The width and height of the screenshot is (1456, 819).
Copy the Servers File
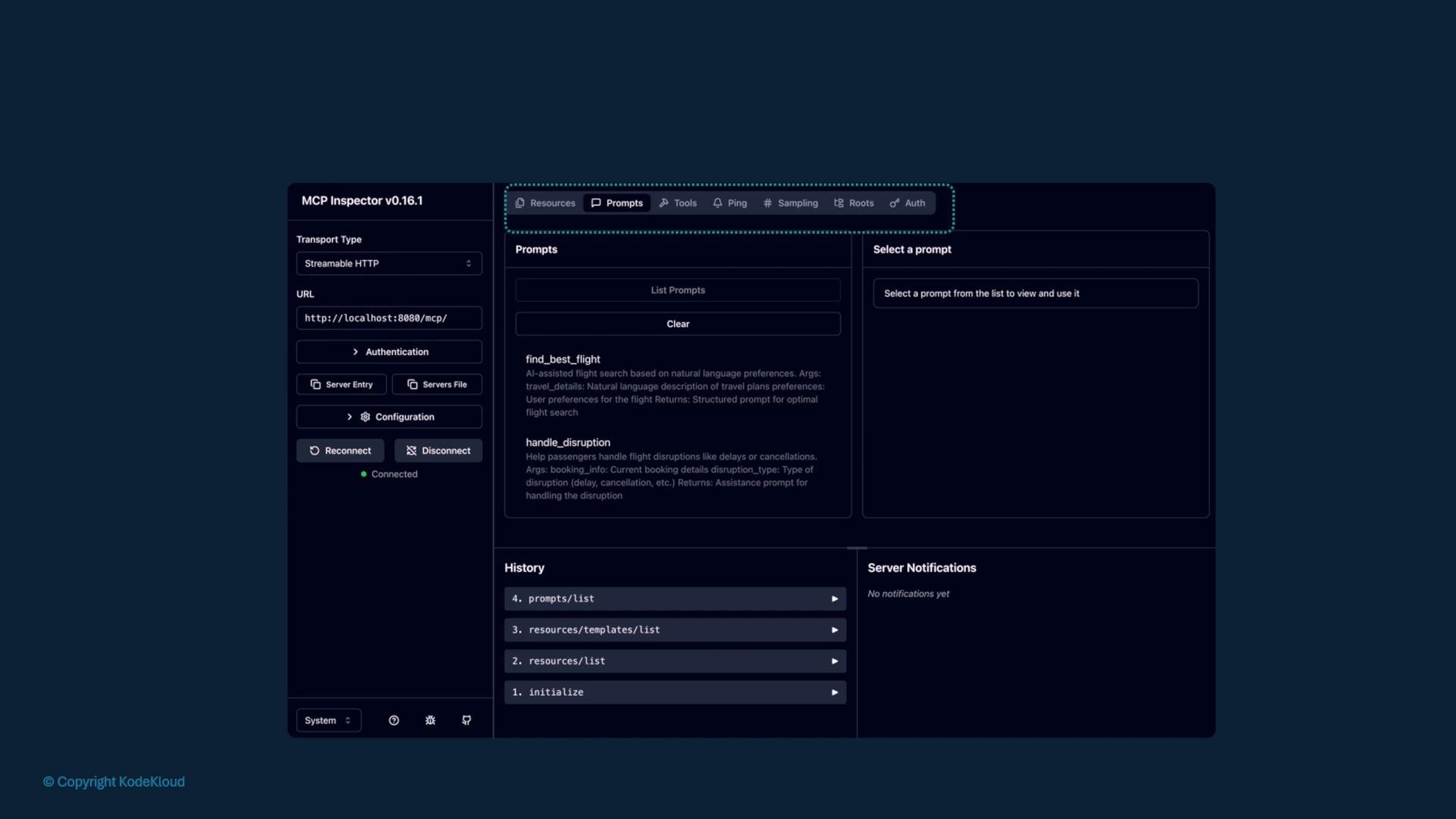click(x=437, y=384)
